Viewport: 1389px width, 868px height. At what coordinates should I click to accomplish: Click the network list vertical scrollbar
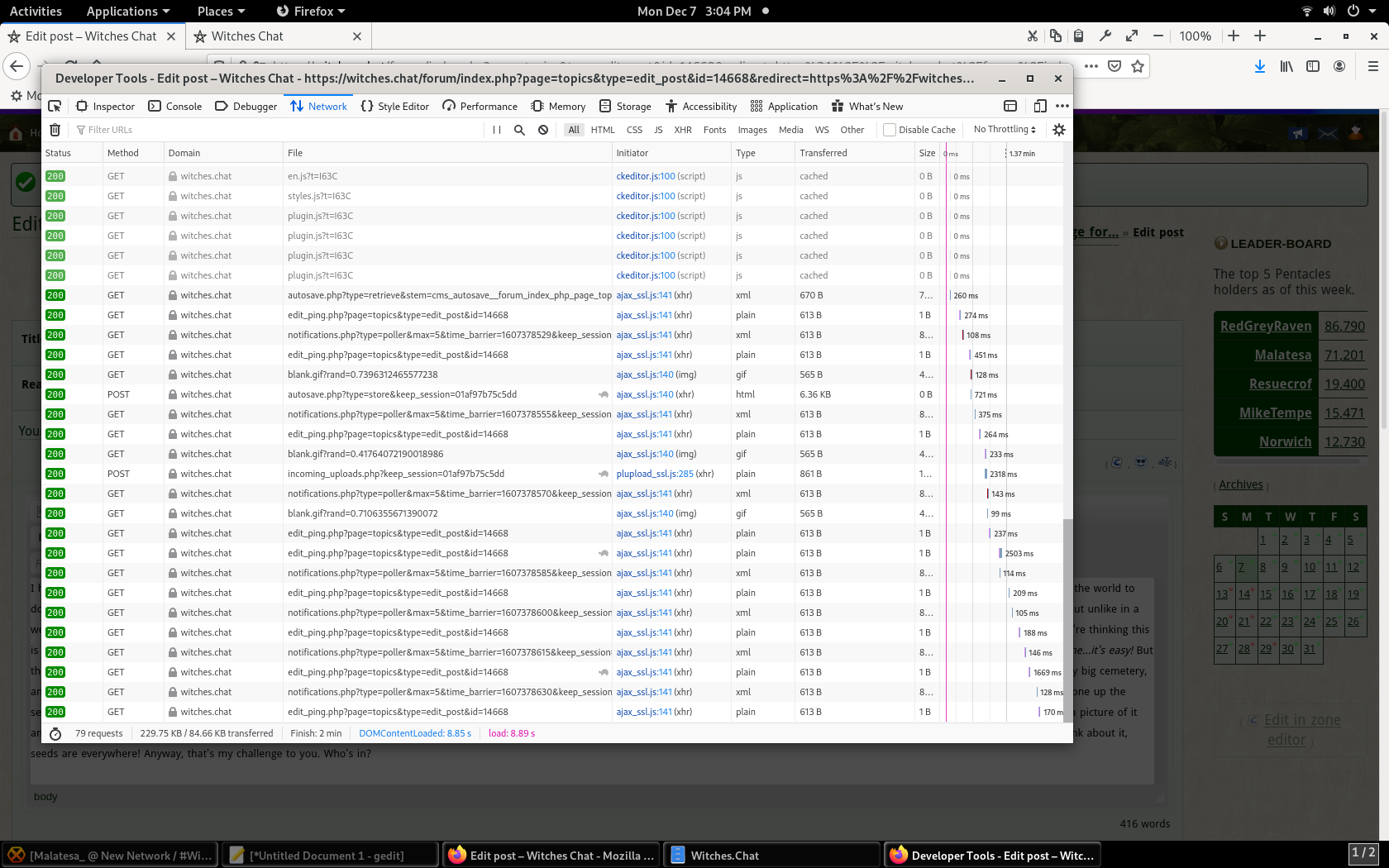1067,620
